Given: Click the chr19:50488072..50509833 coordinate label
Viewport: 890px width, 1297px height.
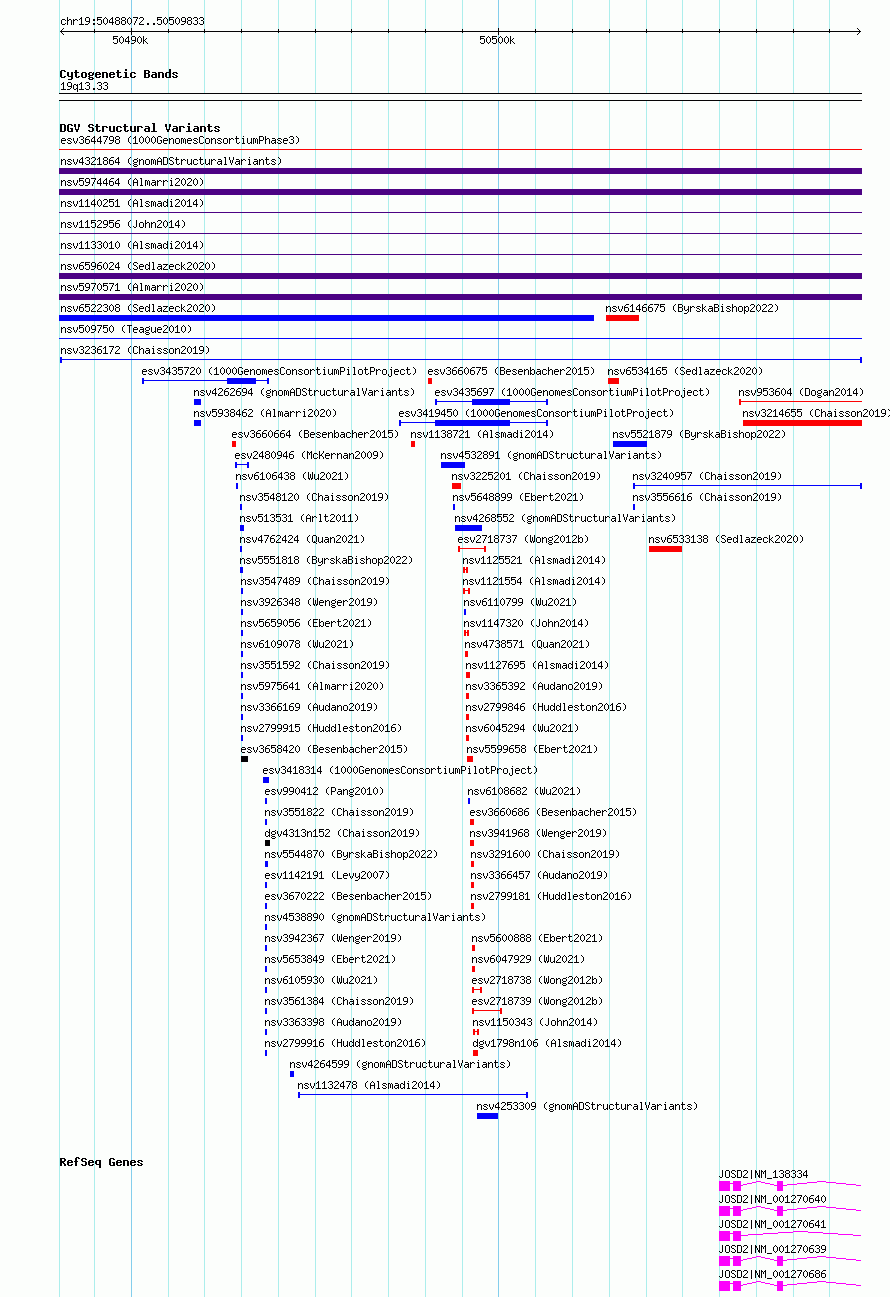Looking at the screenshot, I should 132,21.
